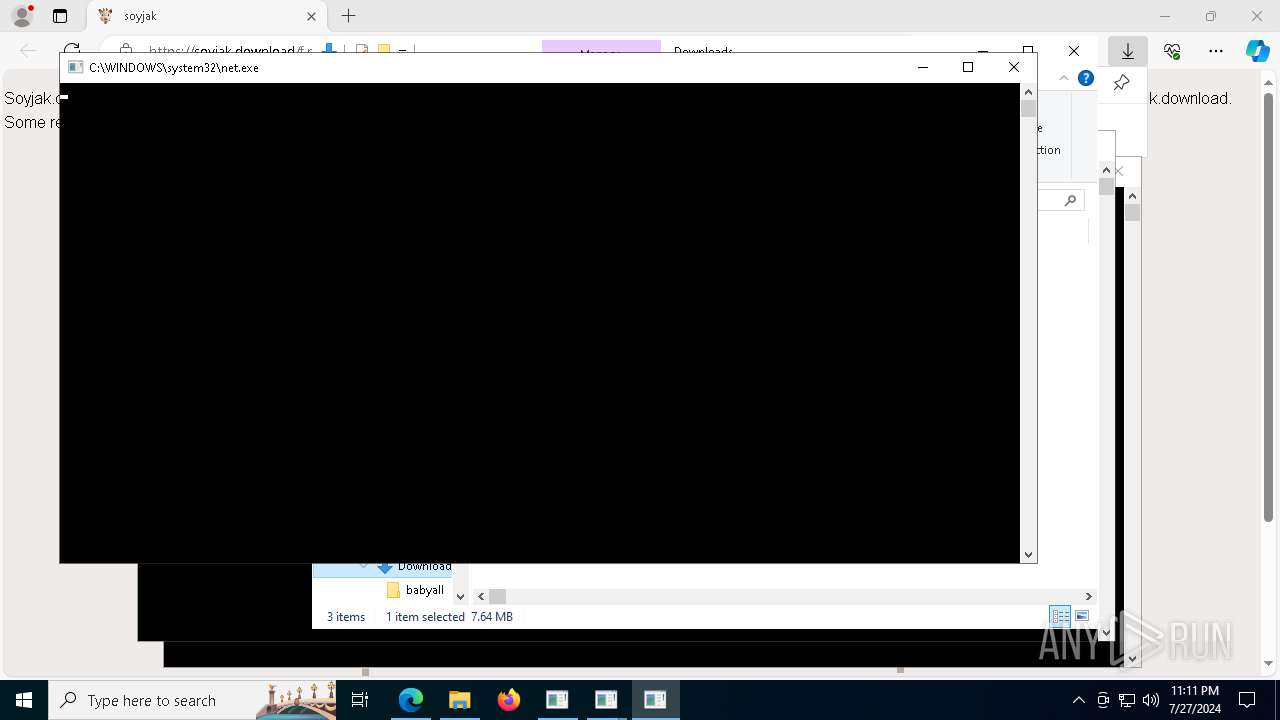The width and height of the screenshot is (1280, 720).
Task: Open Edge Downloads toolbar button
Action: [1128, 51]
